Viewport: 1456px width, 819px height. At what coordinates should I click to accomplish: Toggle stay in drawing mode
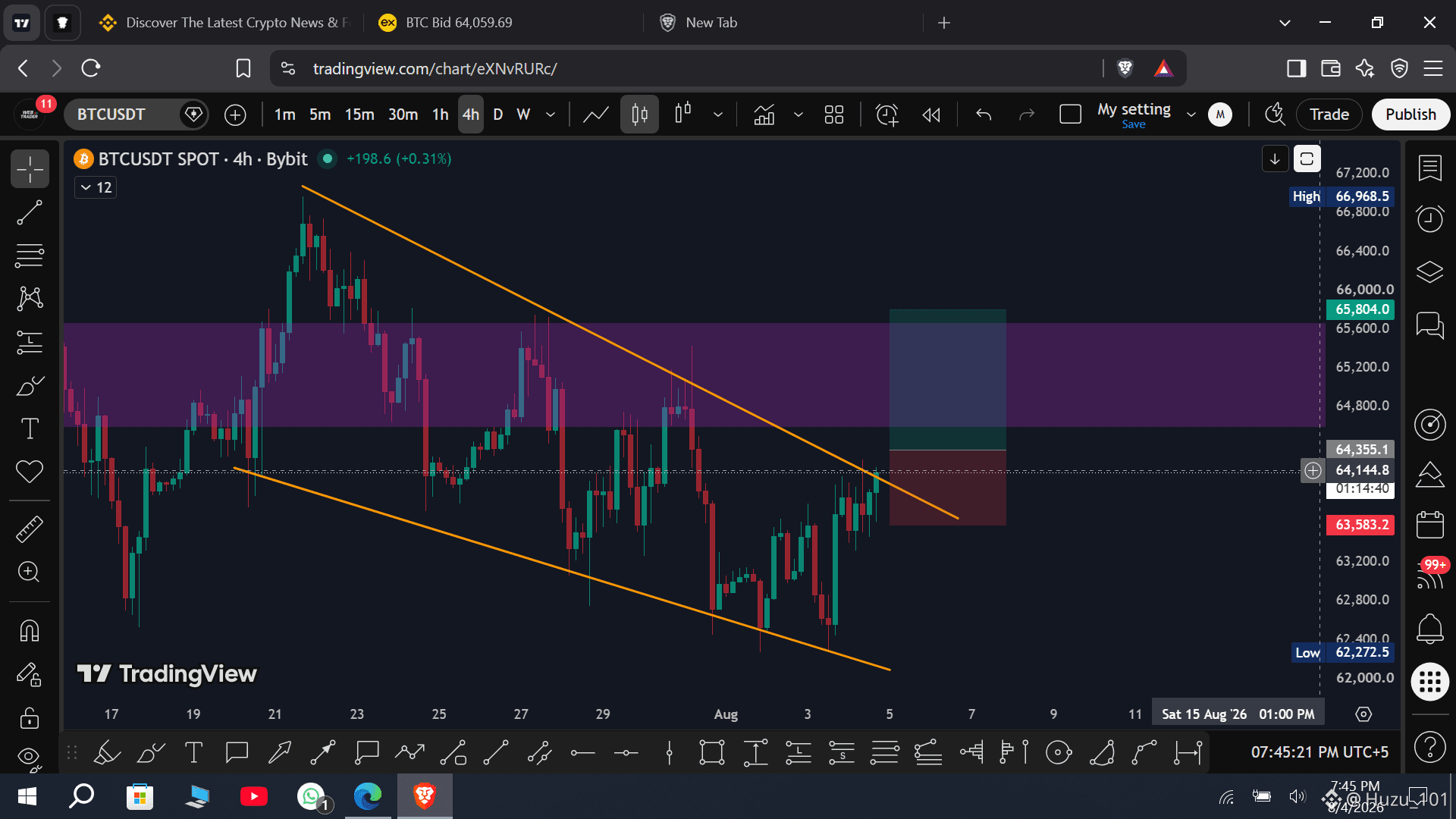point(30,674)
